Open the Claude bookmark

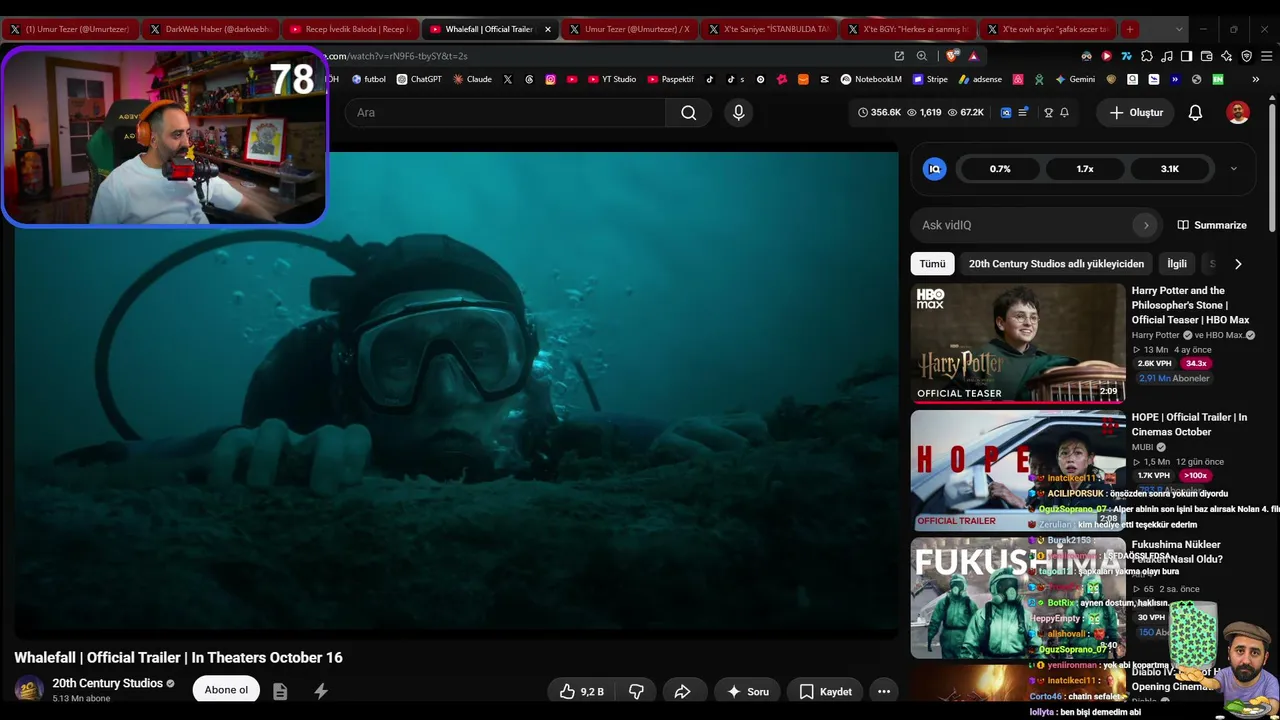pos(472,79)
